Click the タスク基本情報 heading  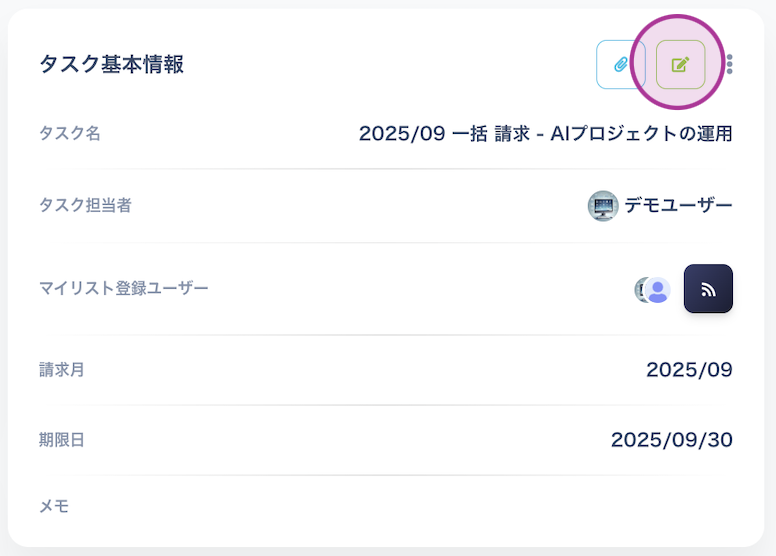click(x=111, y=65)
